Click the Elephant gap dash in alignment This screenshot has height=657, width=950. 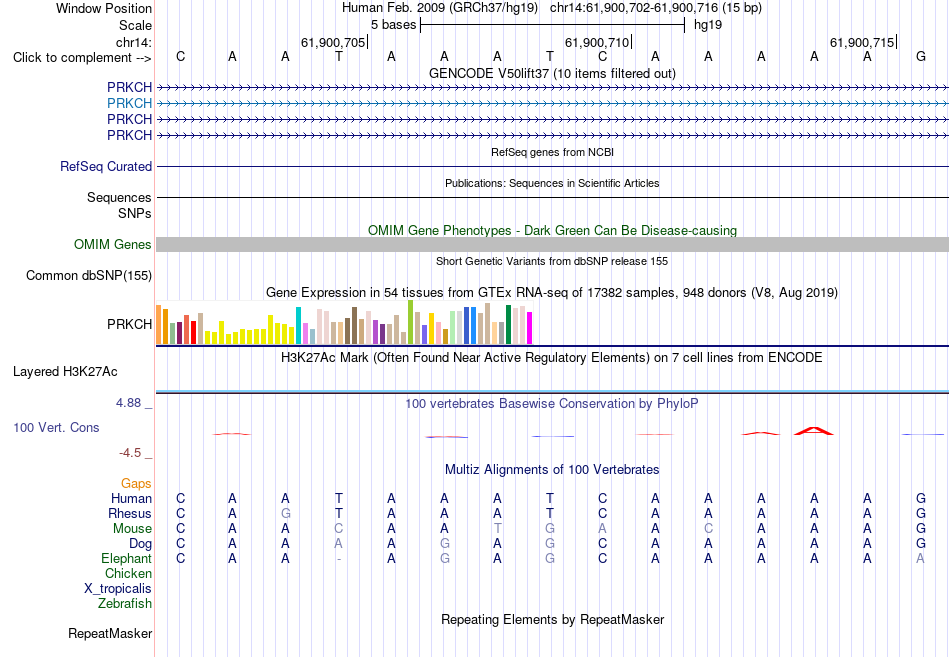coord(339,559)
